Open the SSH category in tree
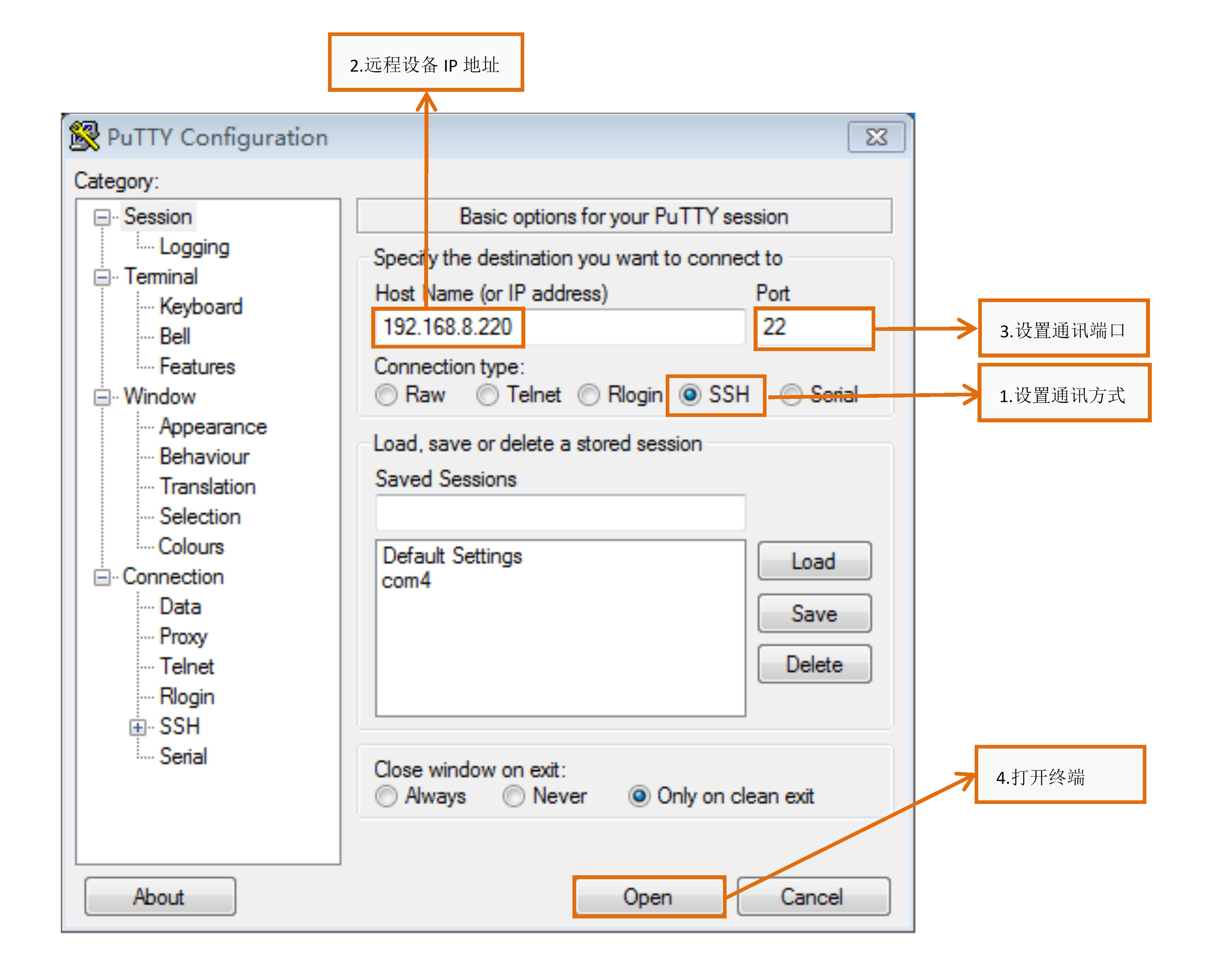The width and height of the screenshot is (1222, 980). [179, 727]
